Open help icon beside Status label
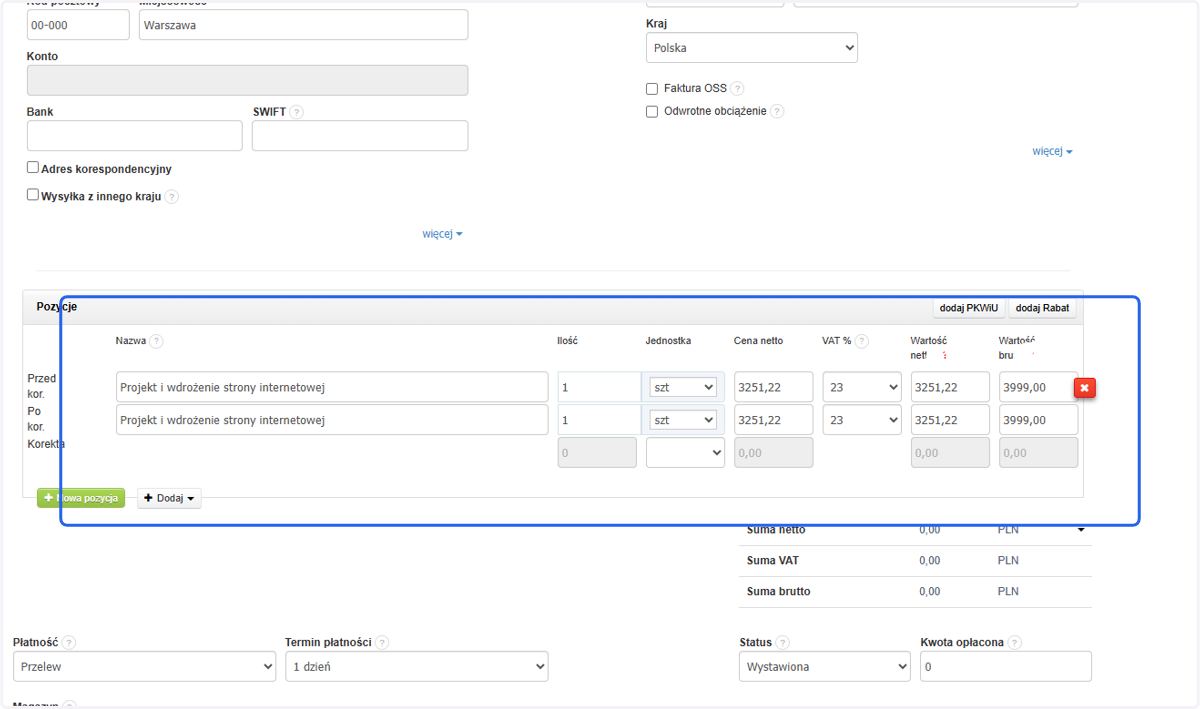Image resolution: width=1200 pixels, height=709 pixels. (x=783, y=643)
